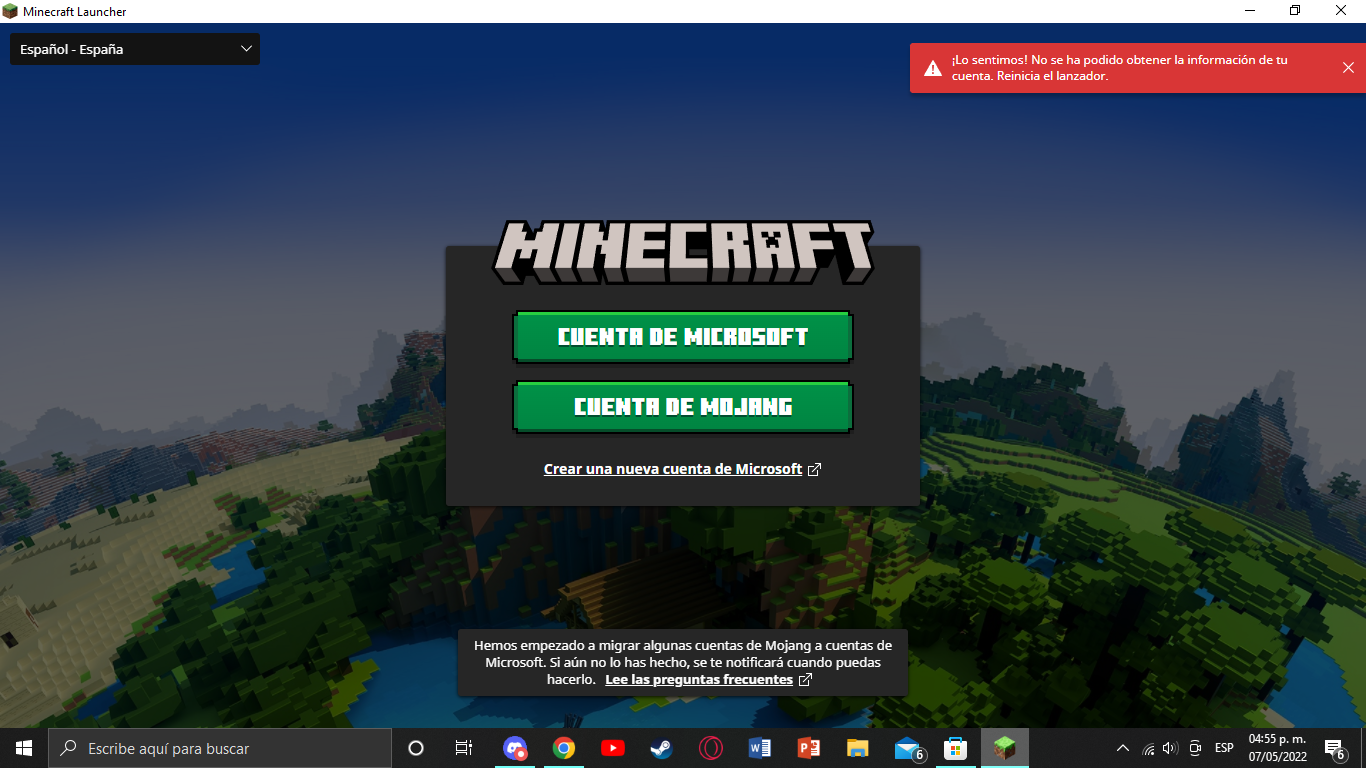The width and height of the screenshot is (1366, 768).
Task: Click the Meet Now camera tray icon
Action: [1195, 748]
